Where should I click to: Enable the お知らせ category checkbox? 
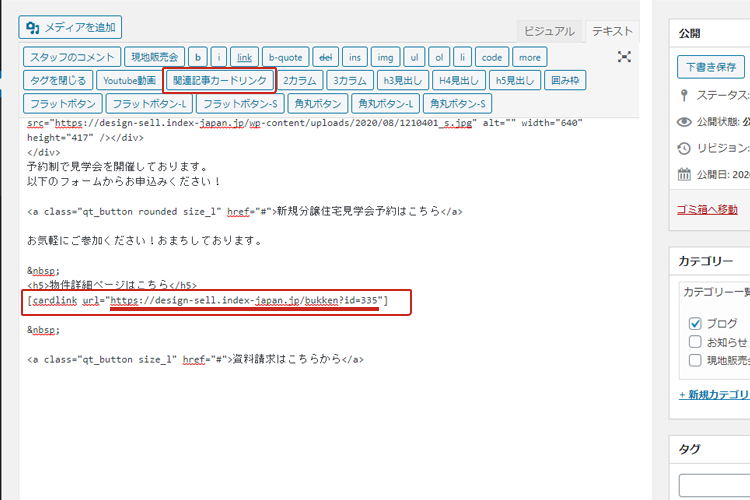tap(696, 342)
